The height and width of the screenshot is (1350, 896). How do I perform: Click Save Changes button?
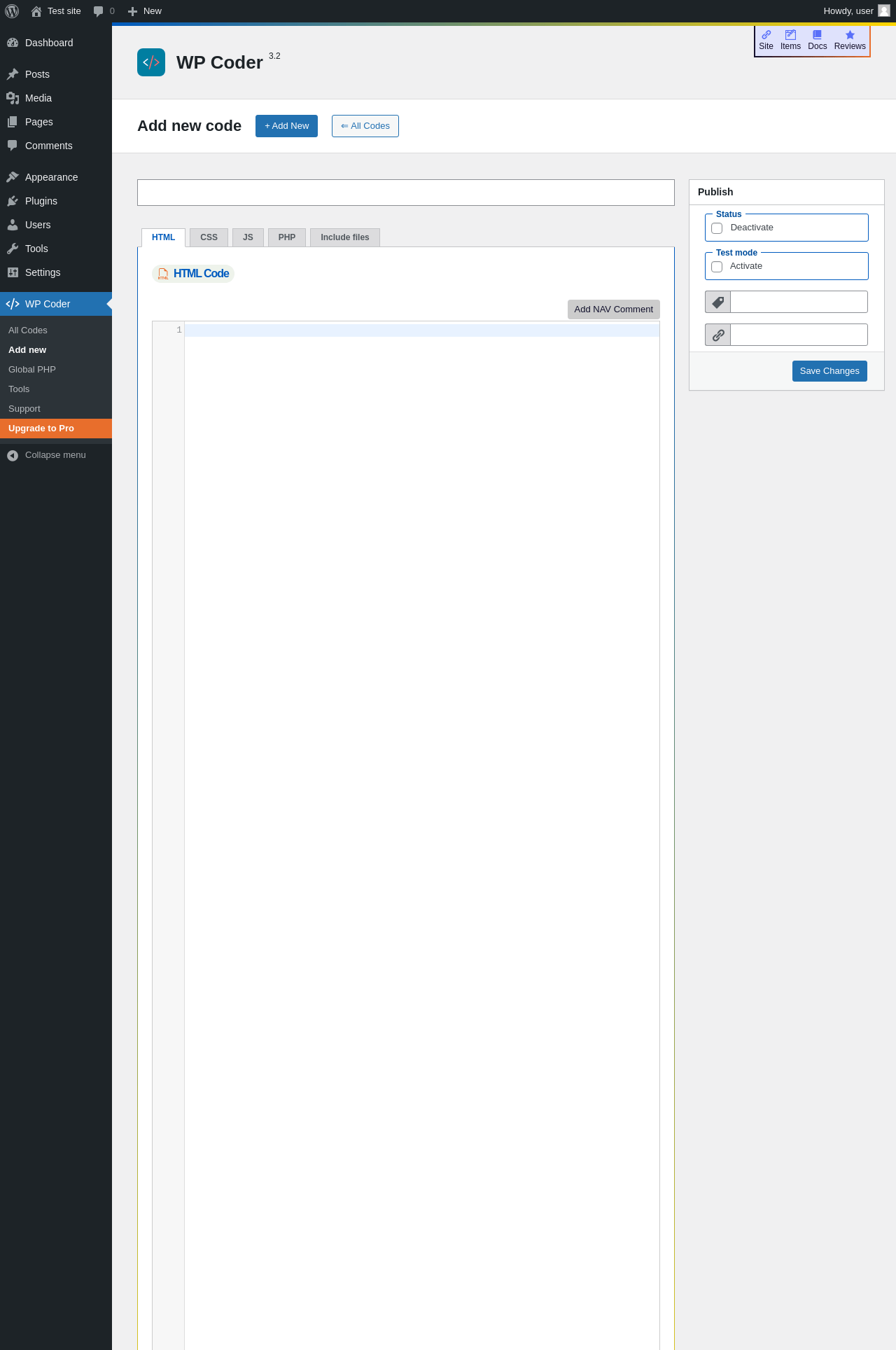[829, 371]
